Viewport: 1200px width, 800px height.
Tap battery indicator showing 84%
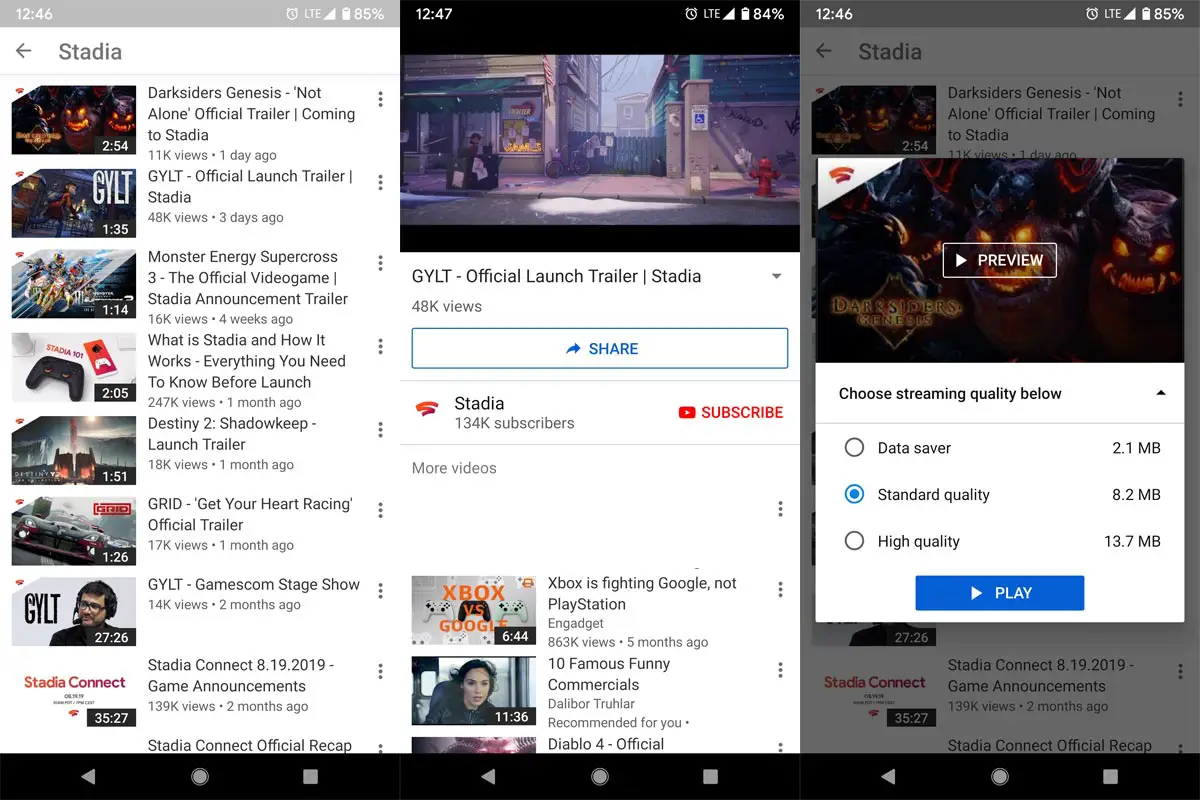pos(760,14)
